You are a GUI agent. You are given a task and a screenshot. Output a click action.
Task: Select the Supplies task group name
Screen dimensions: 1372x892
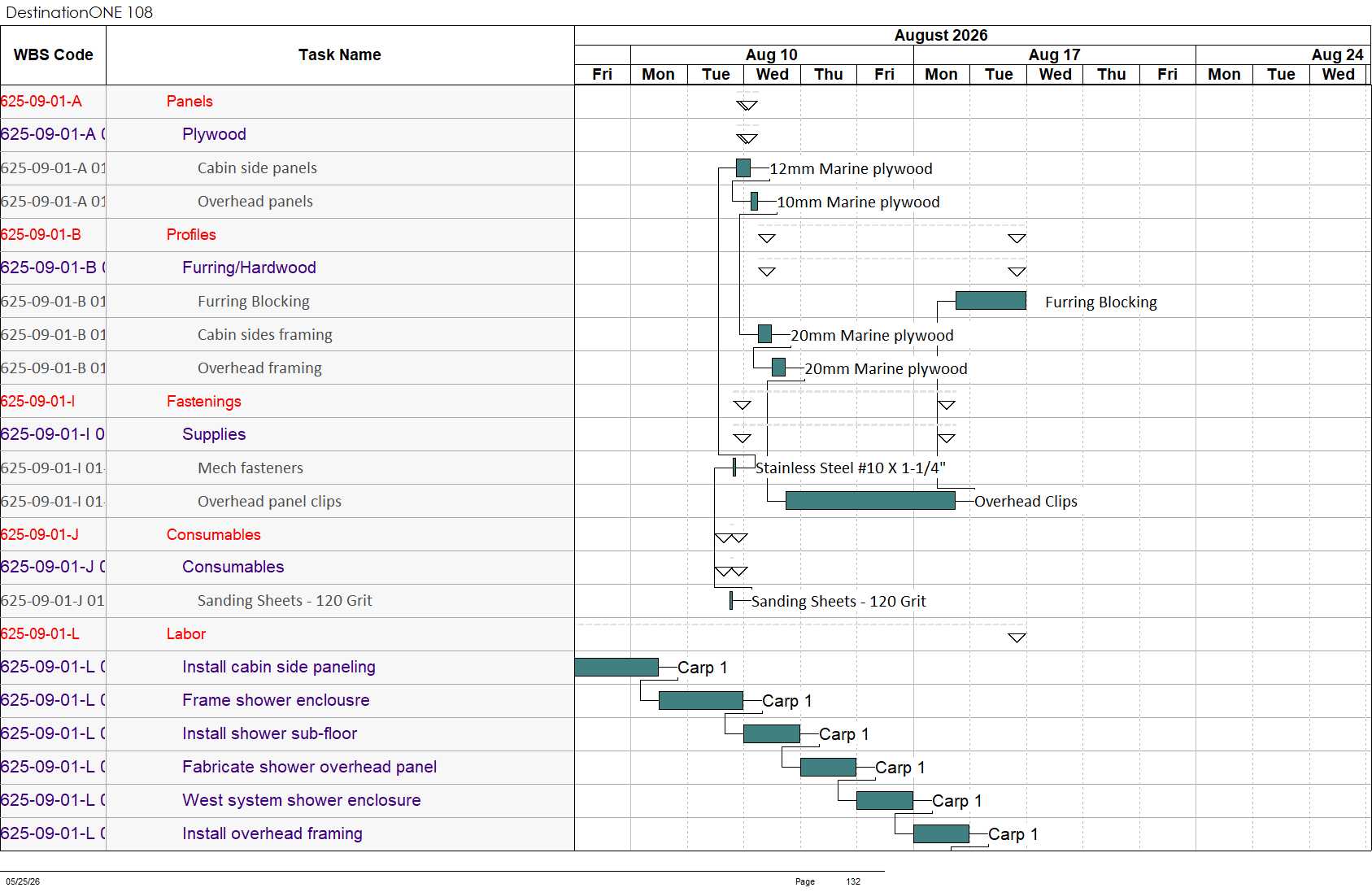(x=214, y=435)
